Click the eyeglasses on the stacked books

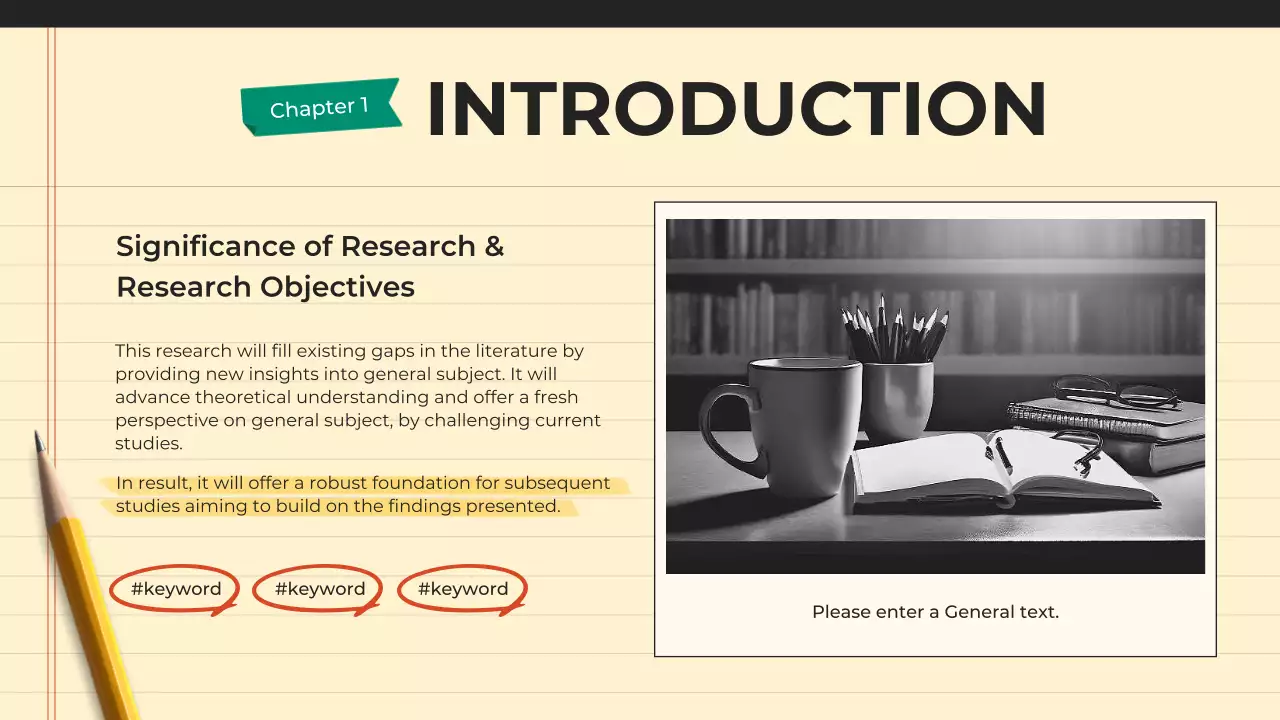[x=1115, y=390]
